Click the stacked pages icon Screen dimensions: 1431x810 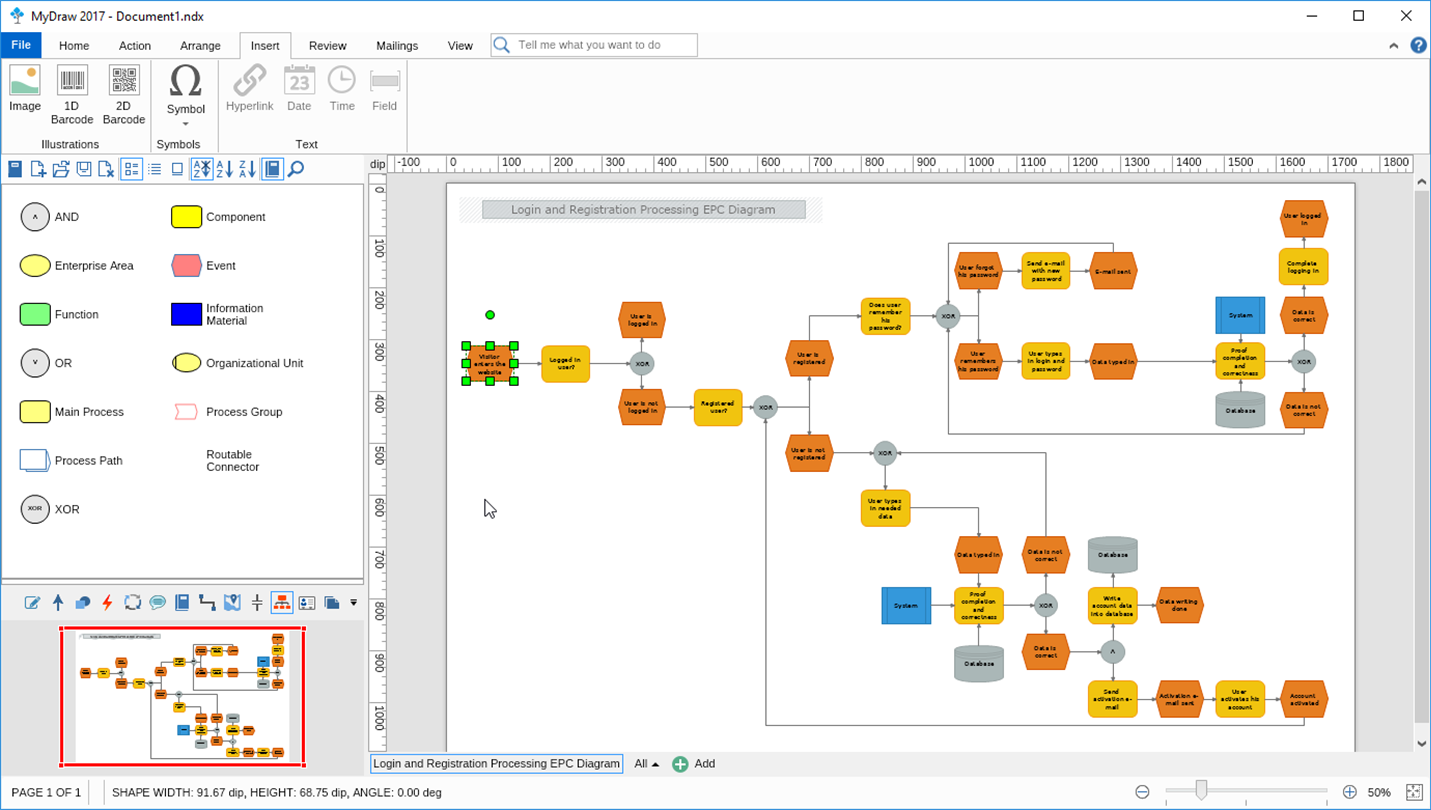[x=332, y=602]
